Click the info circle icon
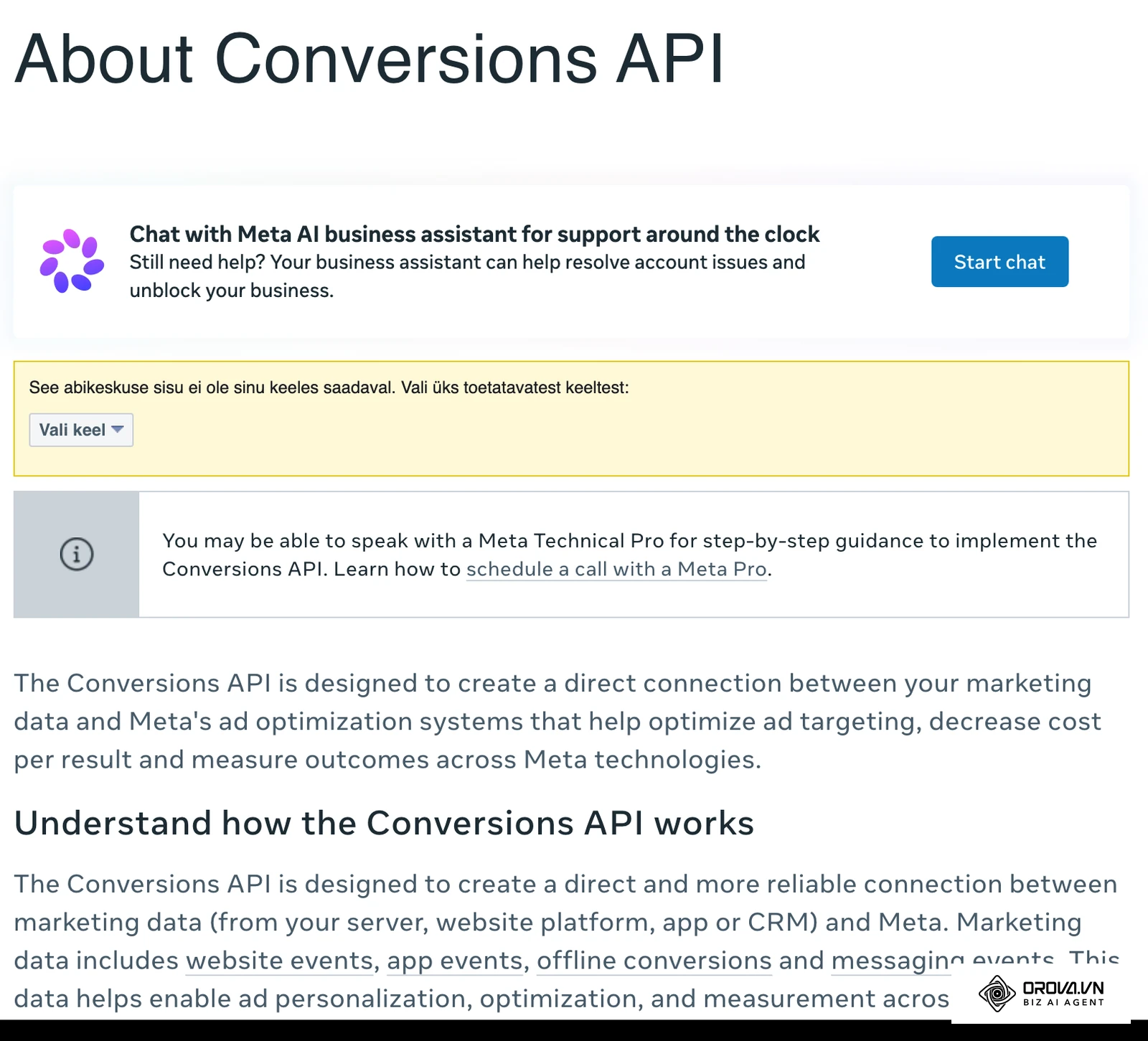This screenshot has height=1041, width=1148. click(77, 554)
